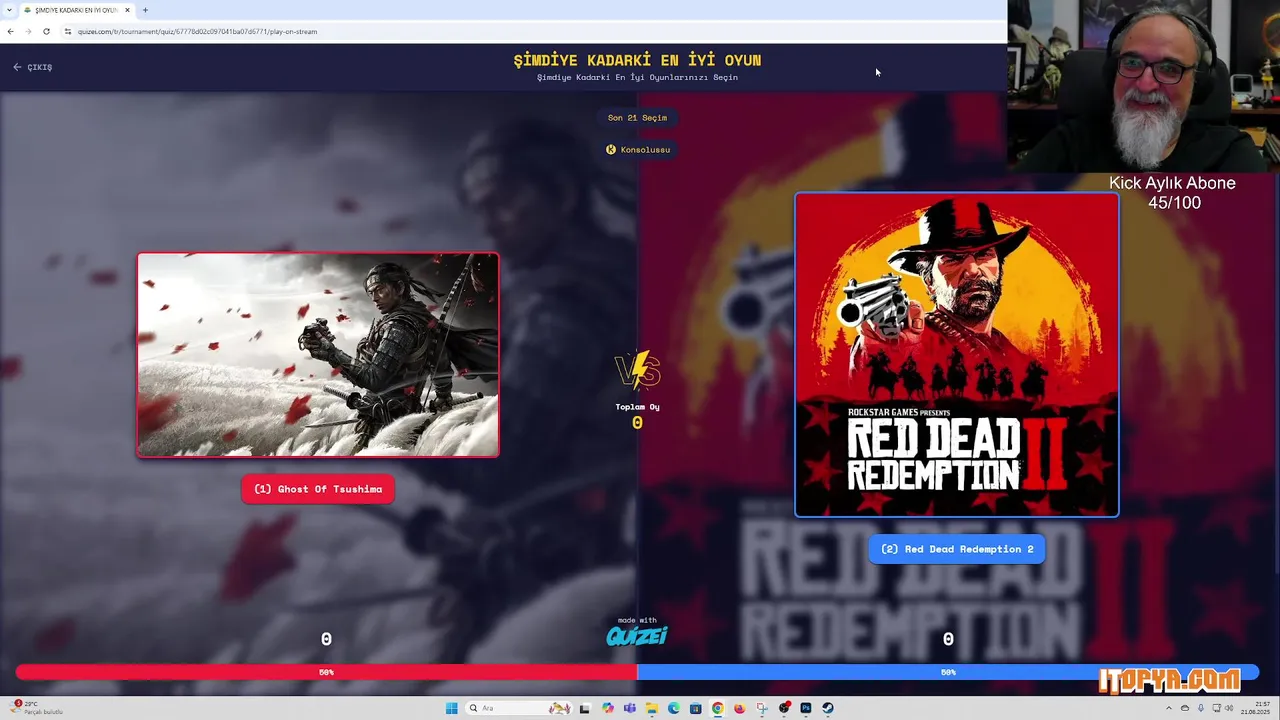Click the Toplam Oy counter
1280x720 pixels.
[637, 416]
